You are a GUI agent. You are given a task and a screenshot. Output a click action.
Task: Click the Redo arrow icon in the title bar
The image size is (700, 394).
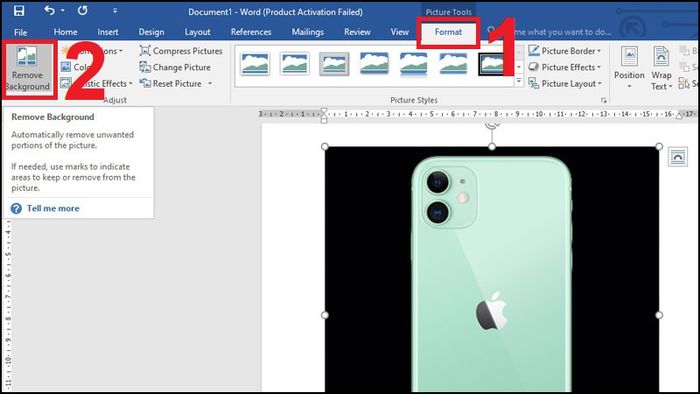[x=83, y=10]
